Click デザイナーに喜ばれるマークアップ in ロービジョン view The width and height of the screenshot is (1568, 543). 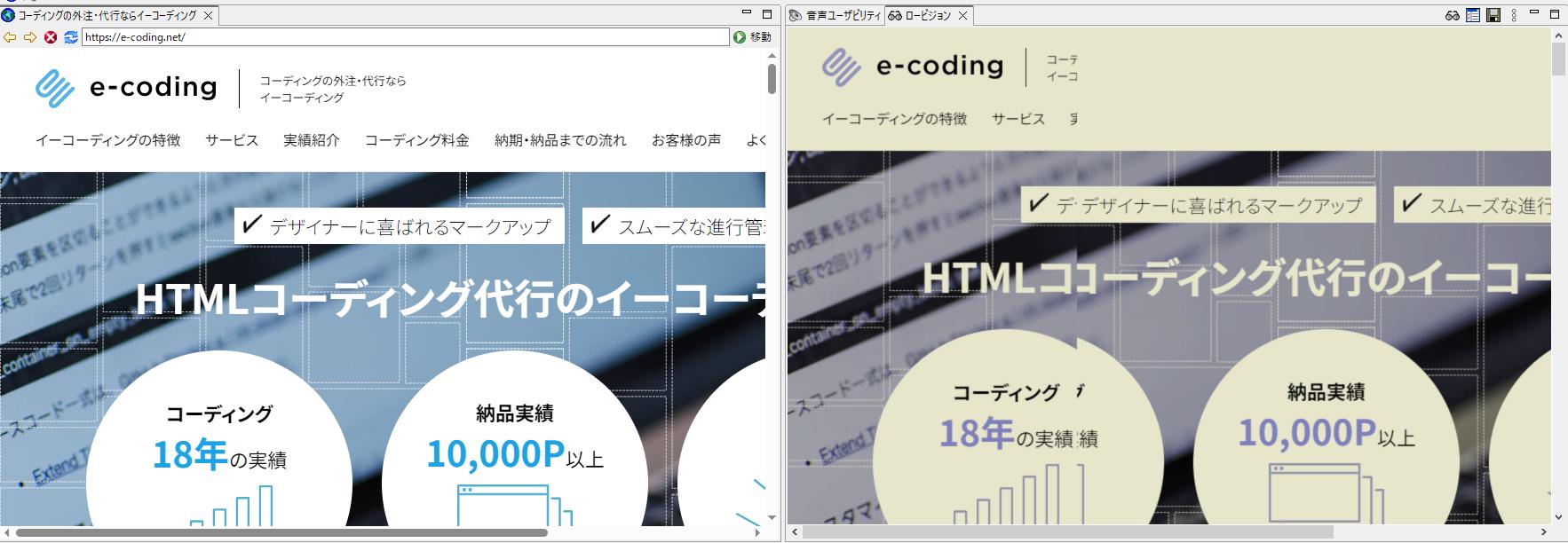click(x=1198, y=205)
